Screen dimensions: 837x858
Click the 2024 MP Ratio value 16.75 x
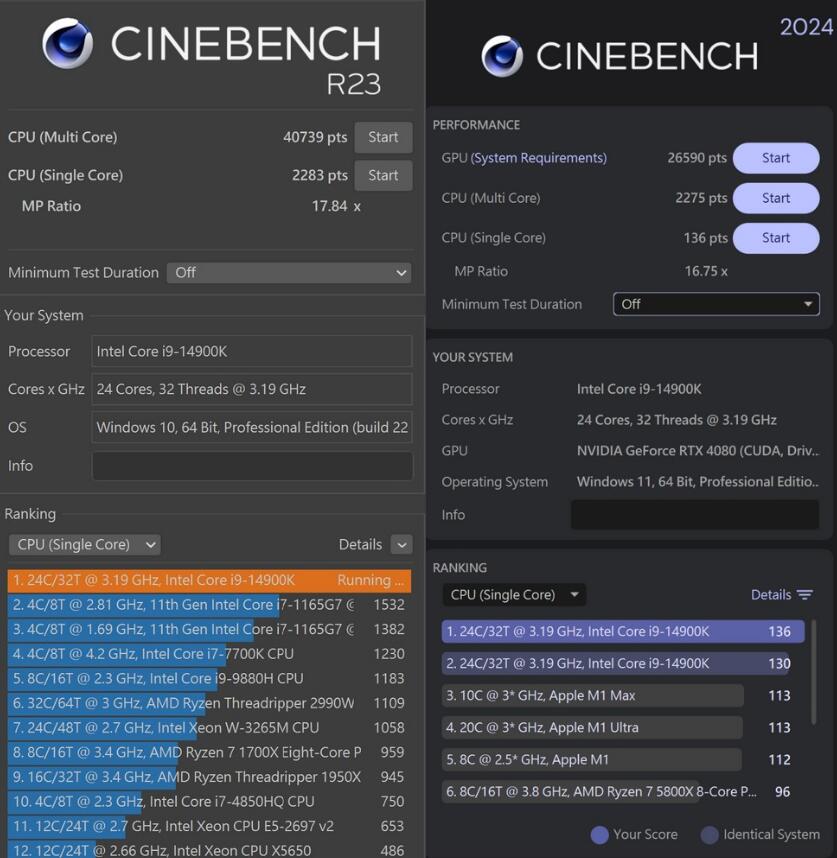click(706, 271)
